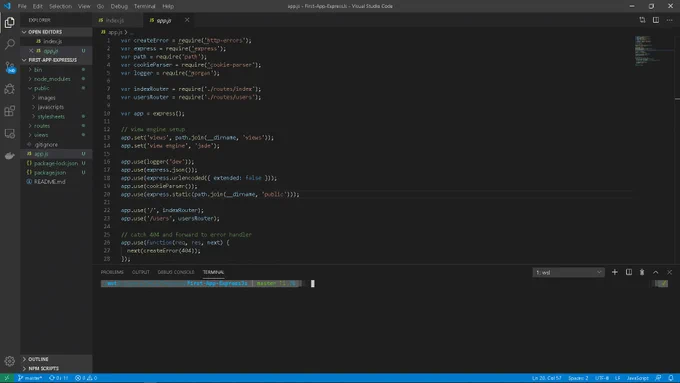680x383 pixels.
Task: Switch to the index.js editor tab
Action: coord(118,20)
